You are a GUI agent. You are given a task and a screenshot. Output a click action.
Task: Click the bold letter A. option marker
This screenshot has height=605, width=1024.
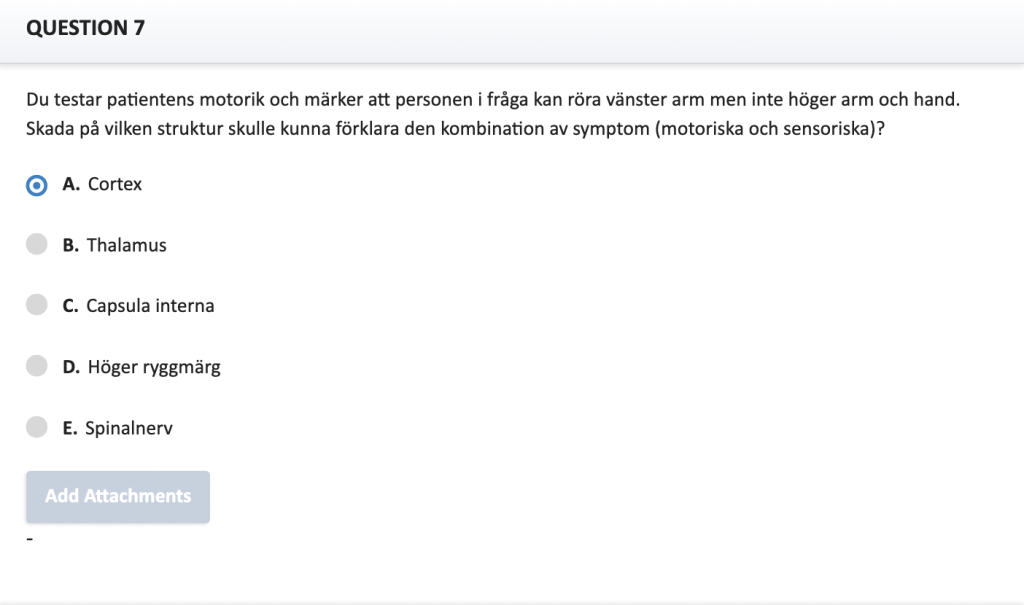tap(71, 184)
